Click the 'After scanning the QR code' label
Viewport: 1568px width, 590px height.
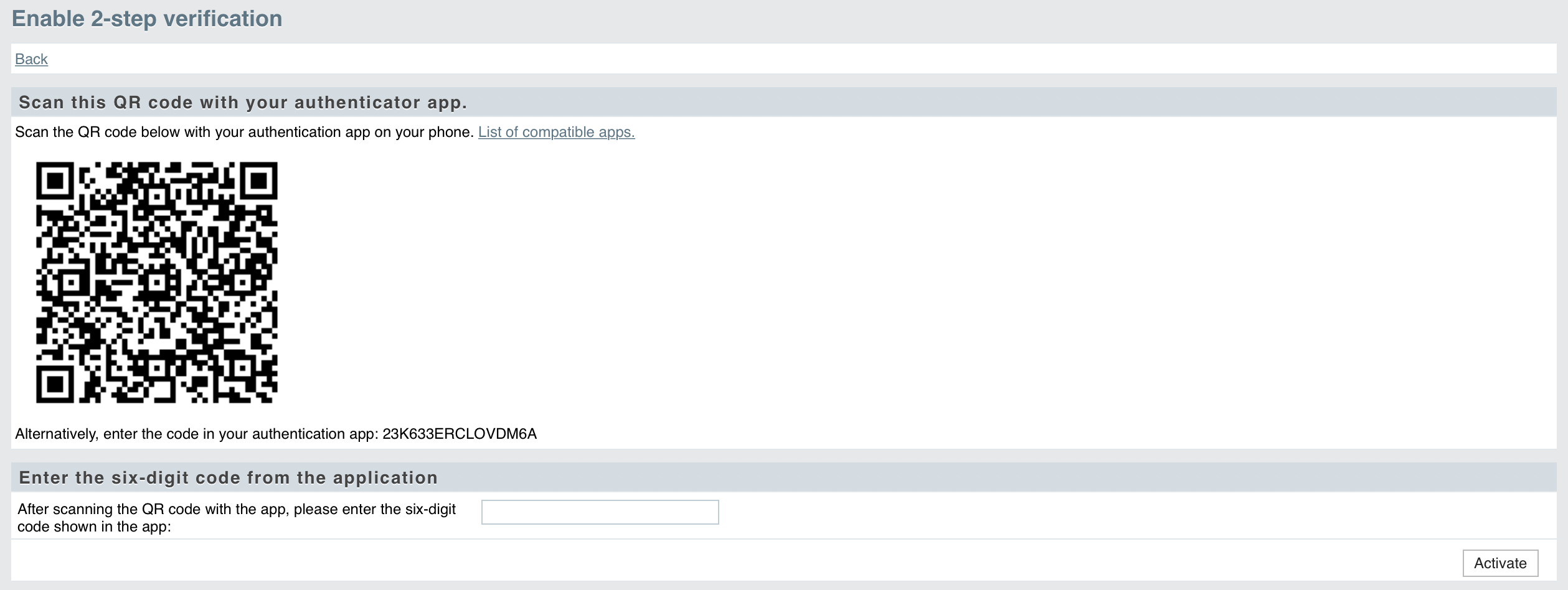[237, 518]
